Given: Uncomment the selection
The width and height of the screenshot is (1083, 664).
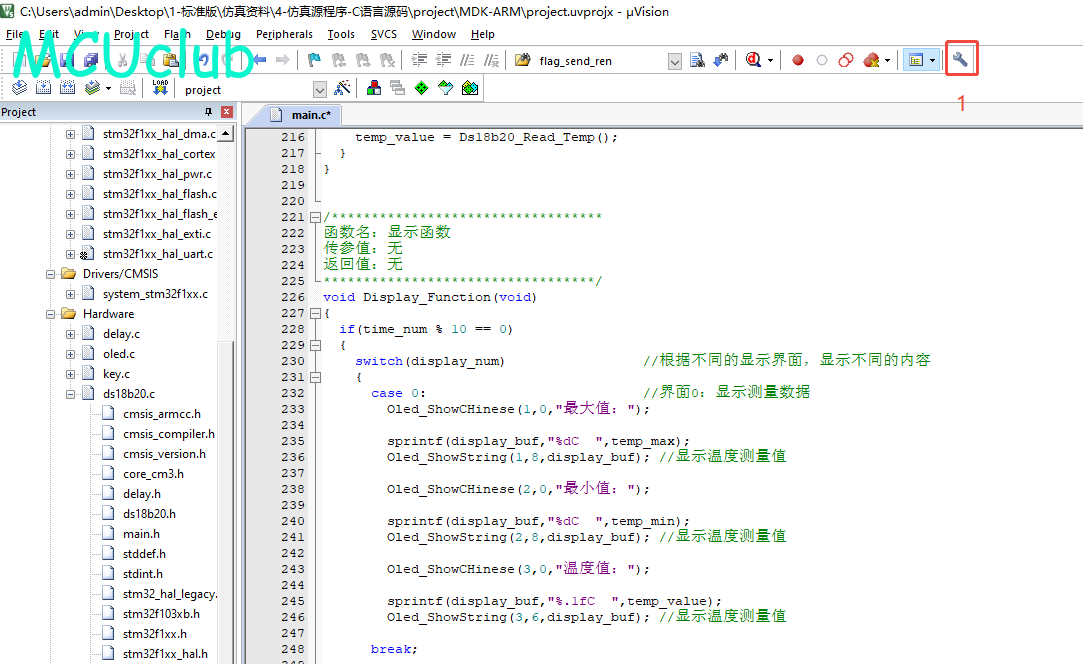Looking at the screenshot, I should click(491, 60).
